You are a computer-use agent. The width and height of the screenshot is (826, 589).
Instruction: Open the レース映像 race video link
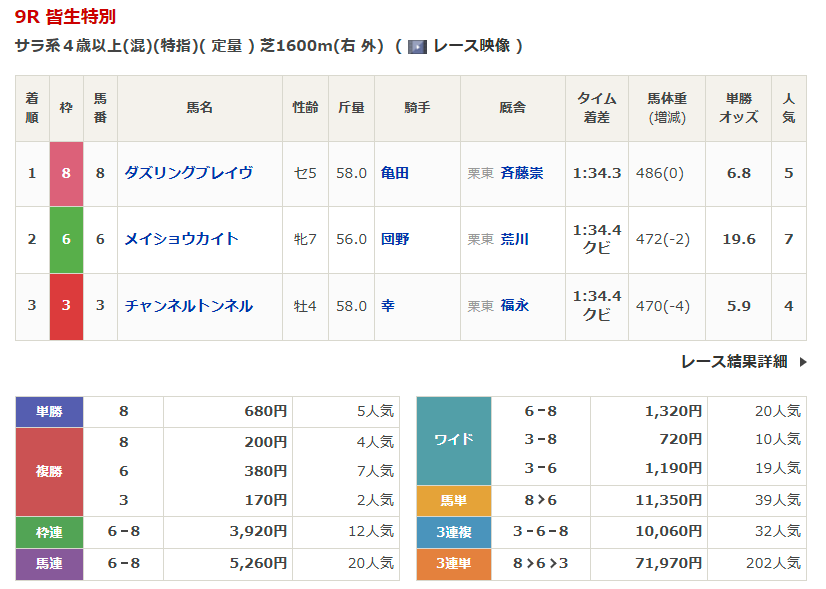(471, 46)
